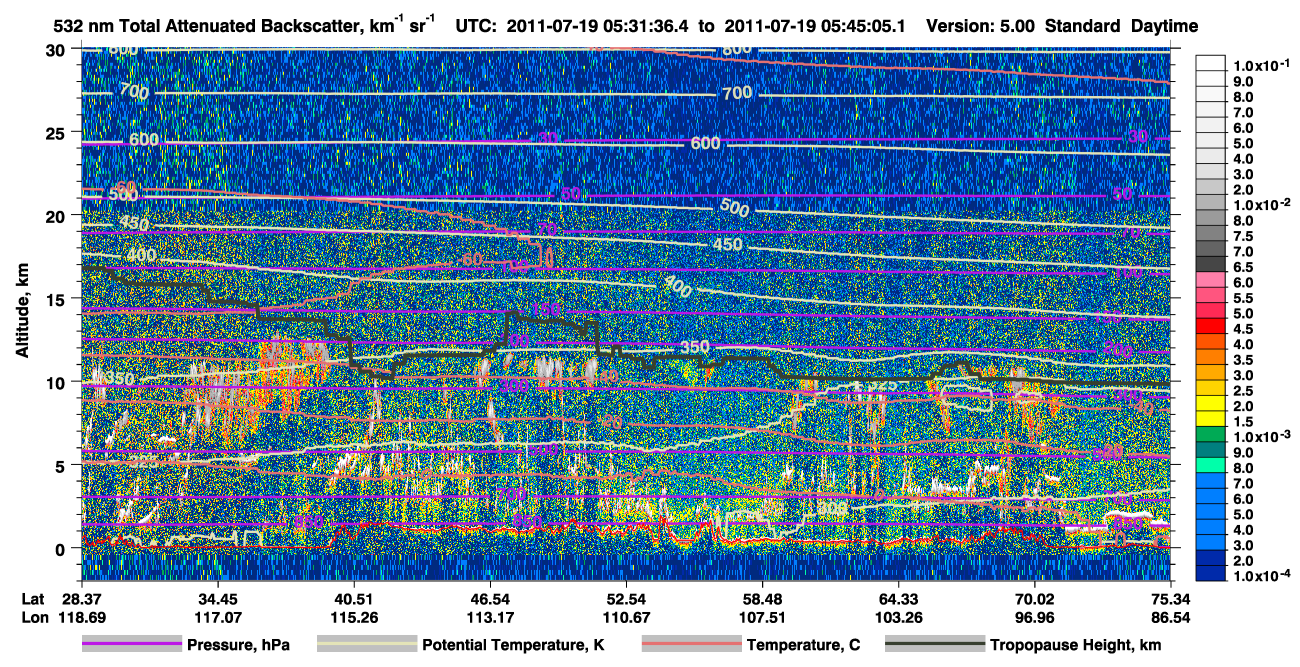The height and width of the screenshot is (667, 1300).
Task: Click colorbar label 1.0x10-1 at top
Action: [x=1262, y=65]
